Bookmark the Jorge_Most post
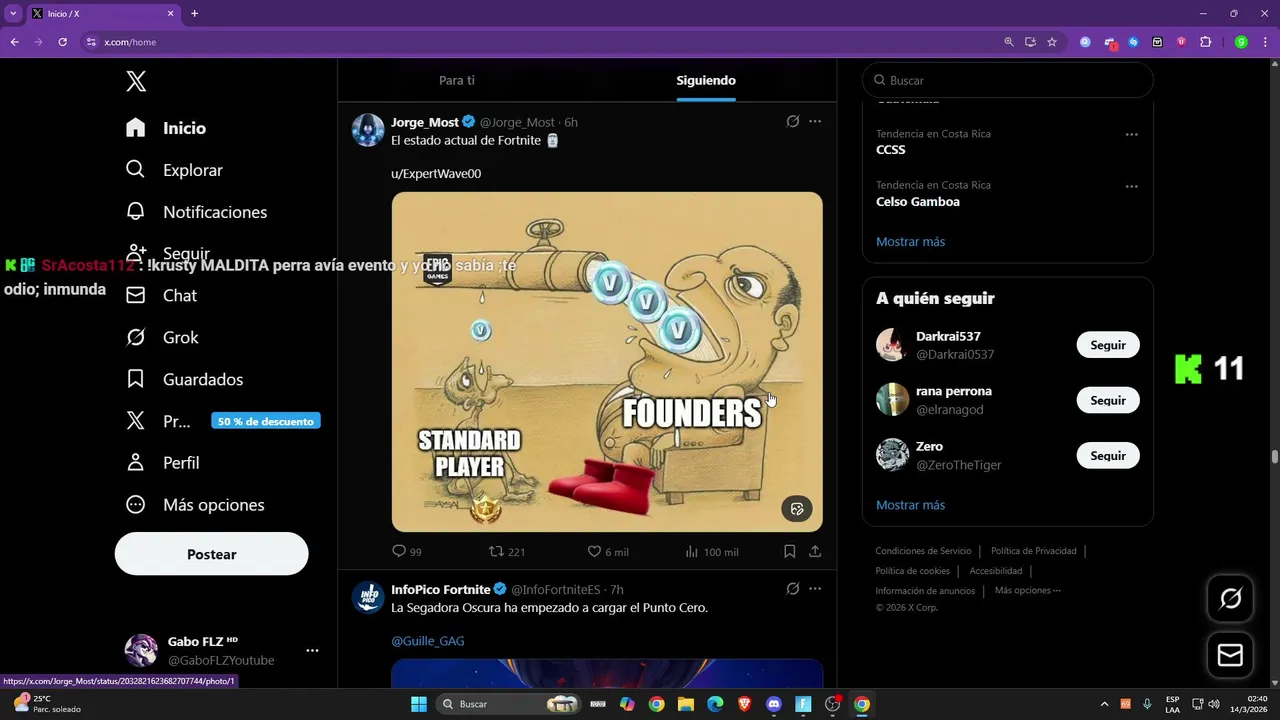 pyautogui.click(x=789, y=551)
